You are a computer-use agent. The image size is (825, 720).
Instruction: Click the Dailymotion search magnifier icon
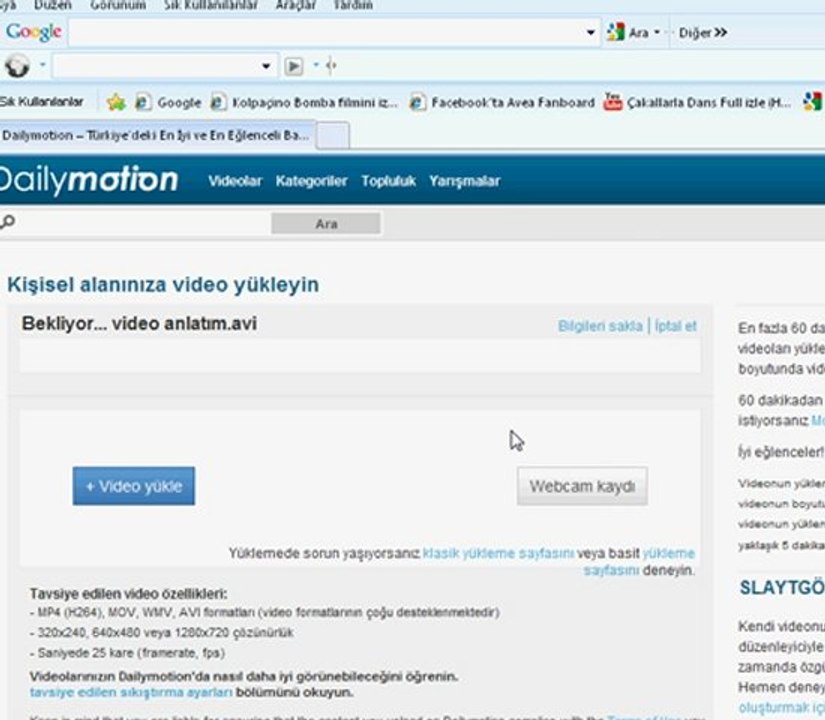[7, 222]
